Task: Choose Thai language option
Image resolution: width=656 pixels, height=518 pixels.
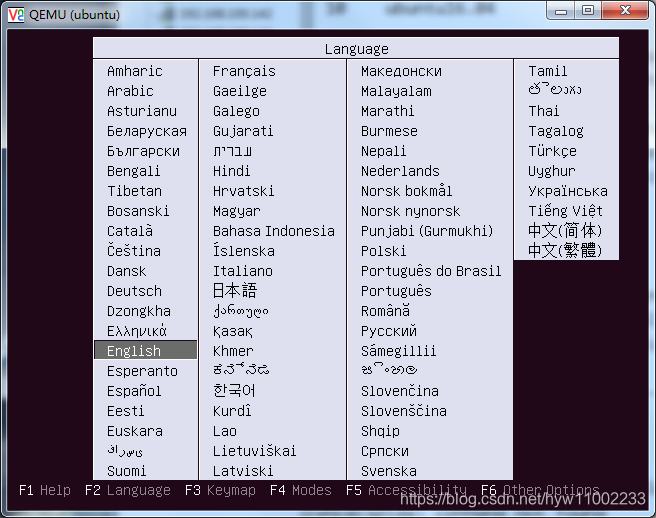Action: (x=543, y=111)
